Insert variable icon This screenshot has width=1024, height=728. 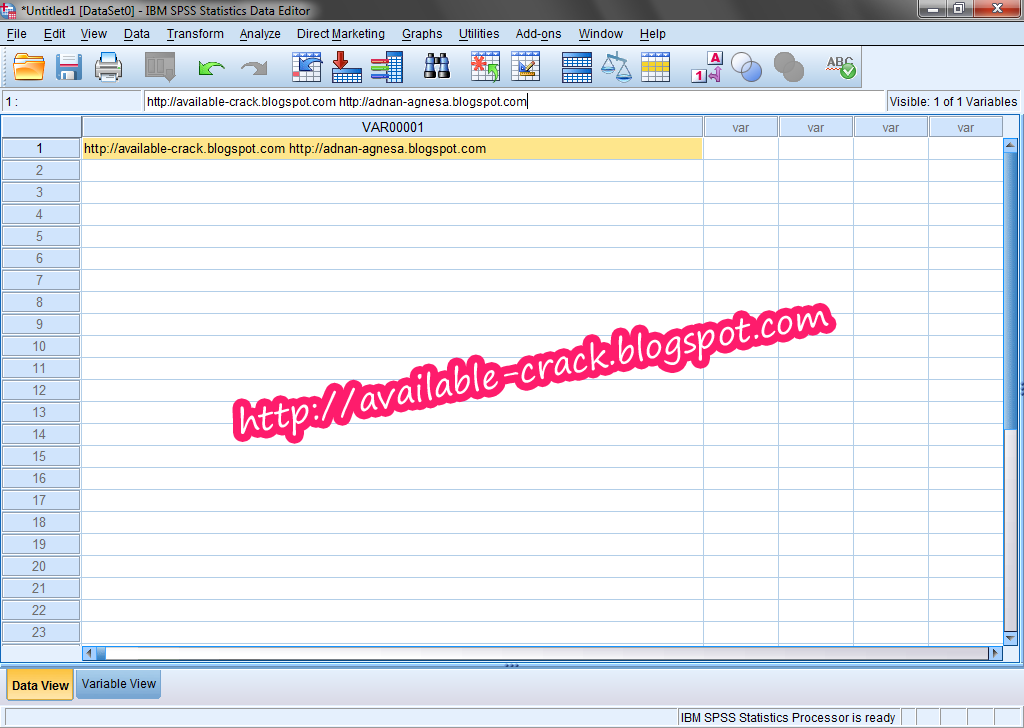point(525,67)
